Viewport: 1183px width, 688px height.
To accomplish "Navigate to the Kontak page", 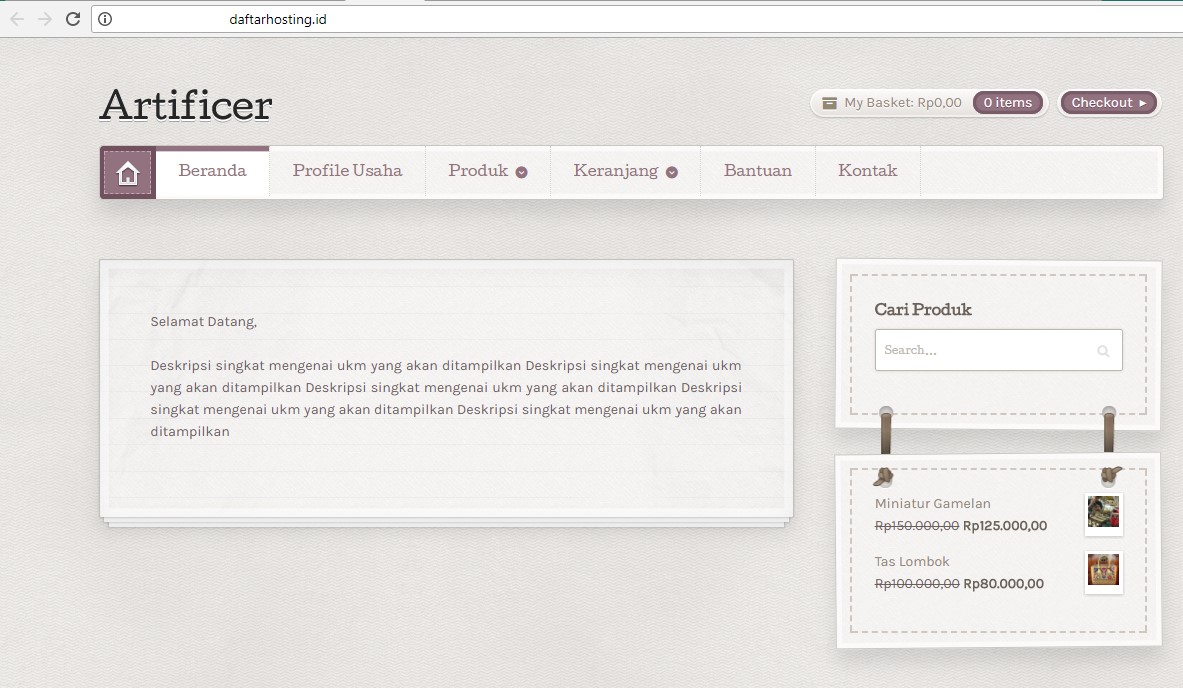I will (x=867, y=171).
